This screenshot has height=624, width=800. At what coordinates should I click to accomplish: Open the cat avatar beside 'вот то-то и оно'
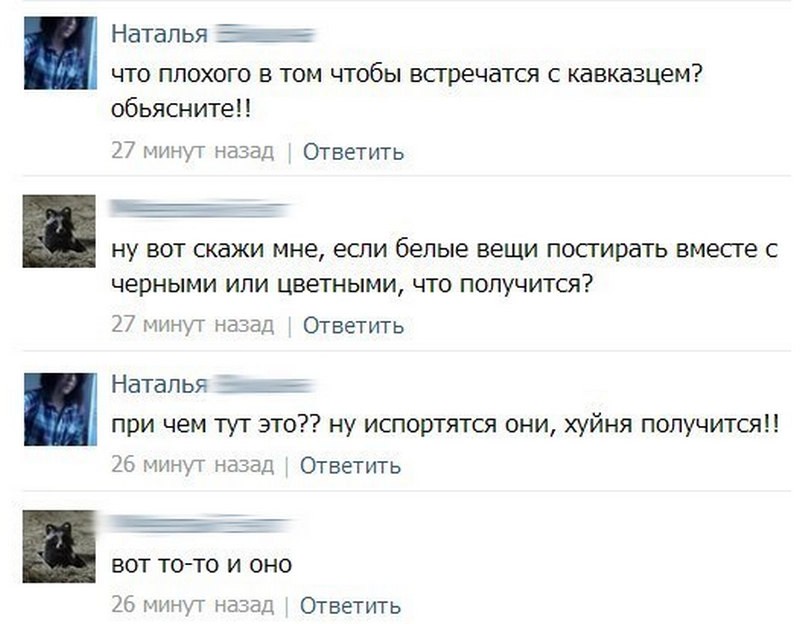coord(60,545)
